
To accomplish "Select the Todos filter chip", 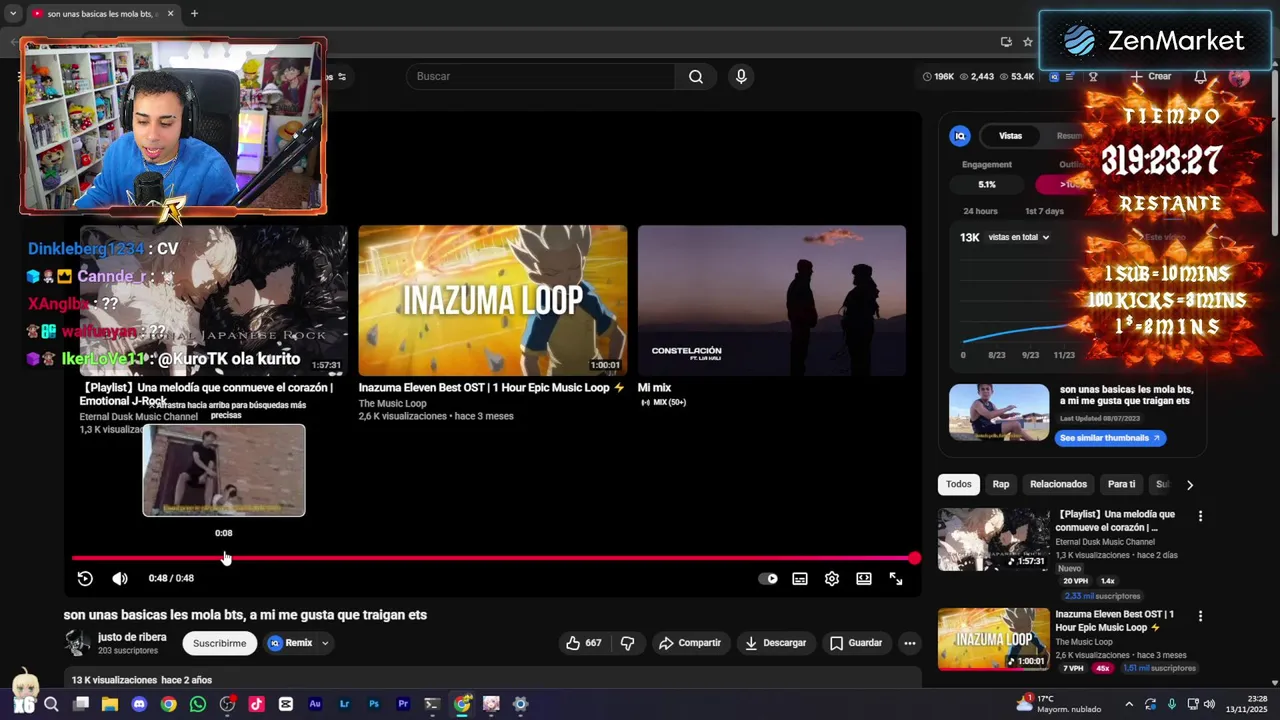I will [x=959, y=484].
